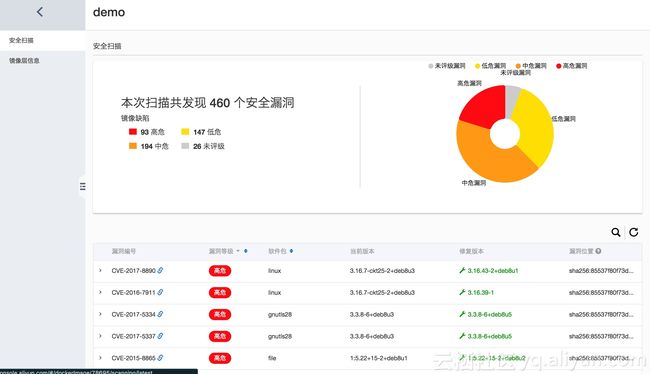
Task: Toggle 未评级漏洞 series in chart legend
Action: click(x=446, y=66)
